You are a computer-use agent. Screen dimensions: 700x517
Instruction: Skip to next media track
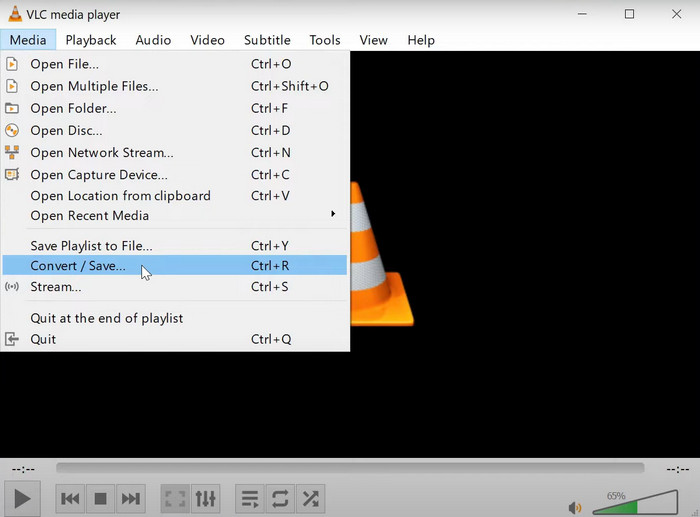click(x=131, y=498)
